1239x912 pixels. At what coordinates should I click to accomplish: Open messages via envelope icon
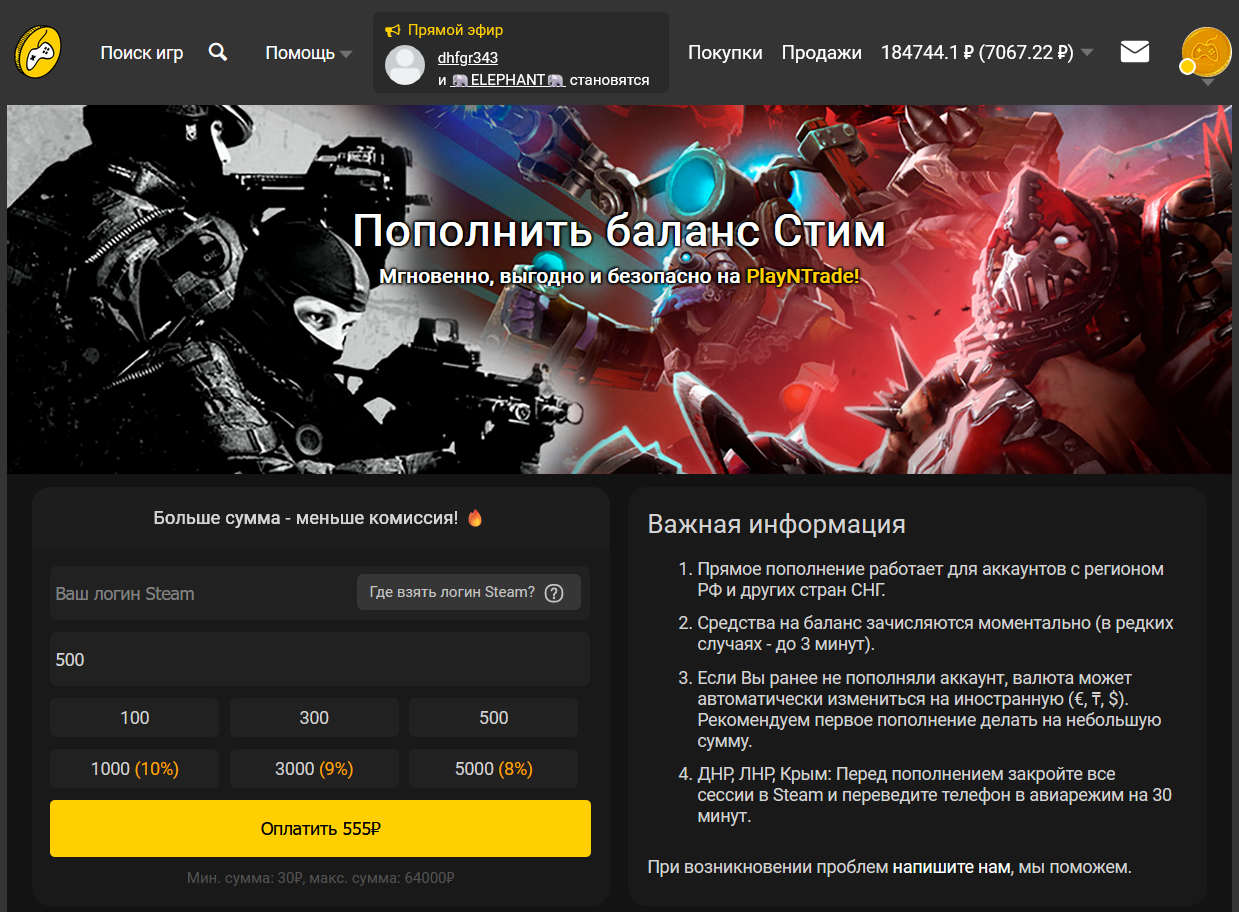click(1135, 51)
